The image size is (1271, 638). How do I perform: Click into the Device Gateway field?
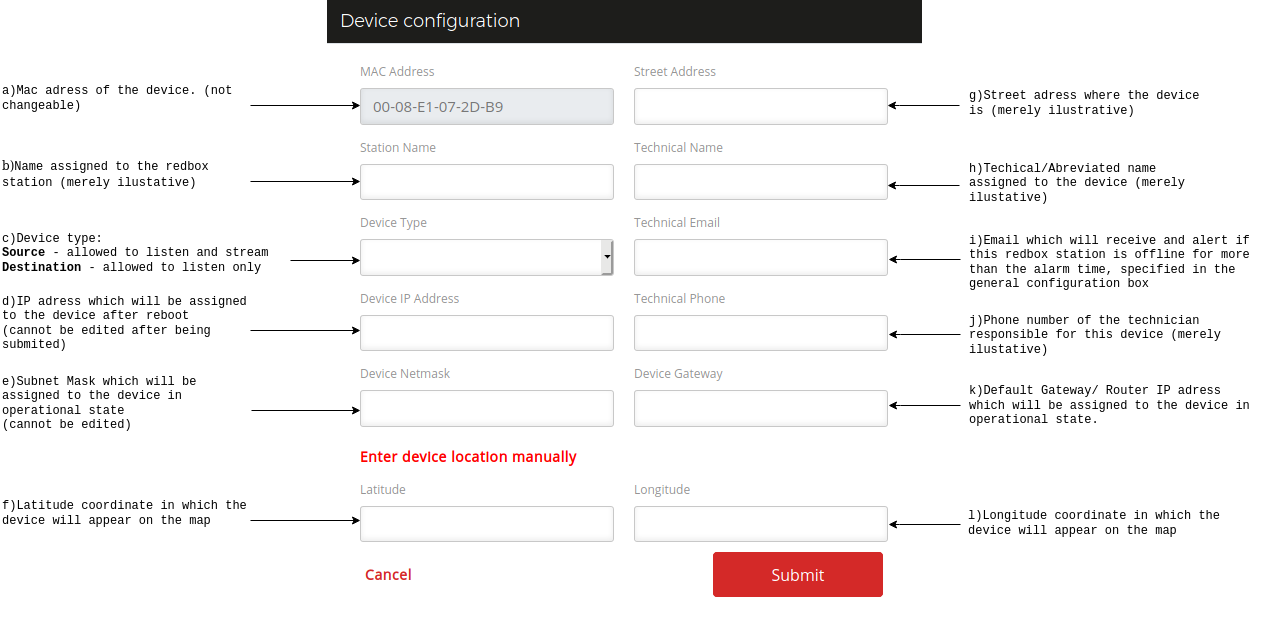(760, 408)
